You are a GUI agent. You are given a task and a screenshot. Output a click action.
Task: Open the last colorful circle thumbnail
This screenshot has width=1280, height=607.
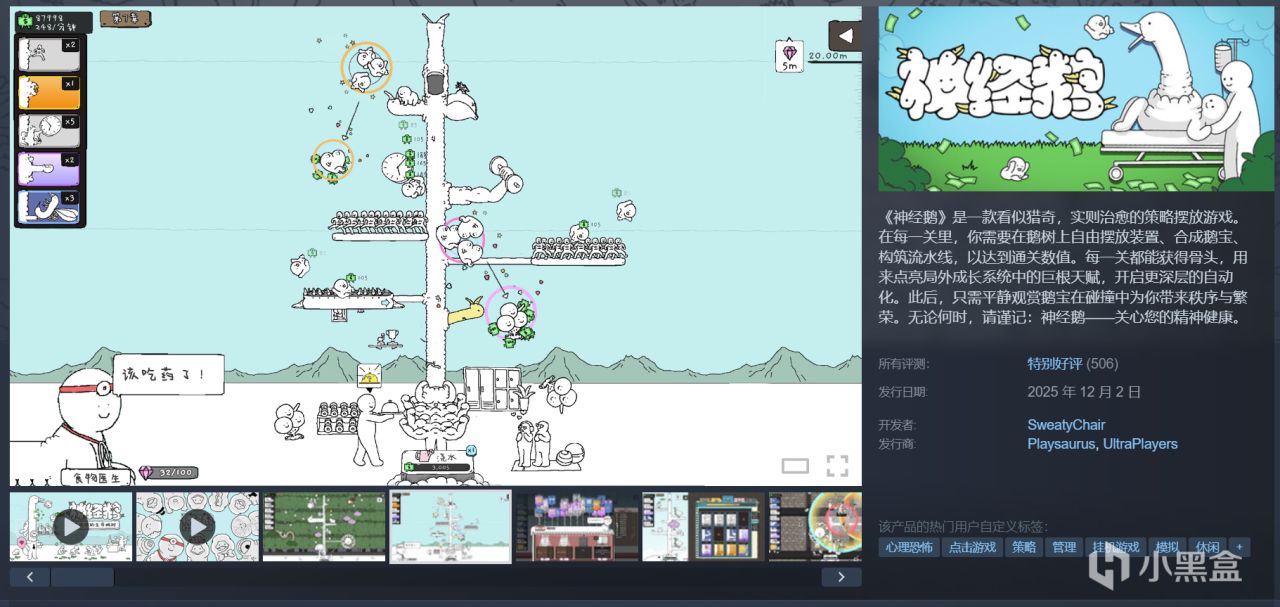[x=815, y=526]
